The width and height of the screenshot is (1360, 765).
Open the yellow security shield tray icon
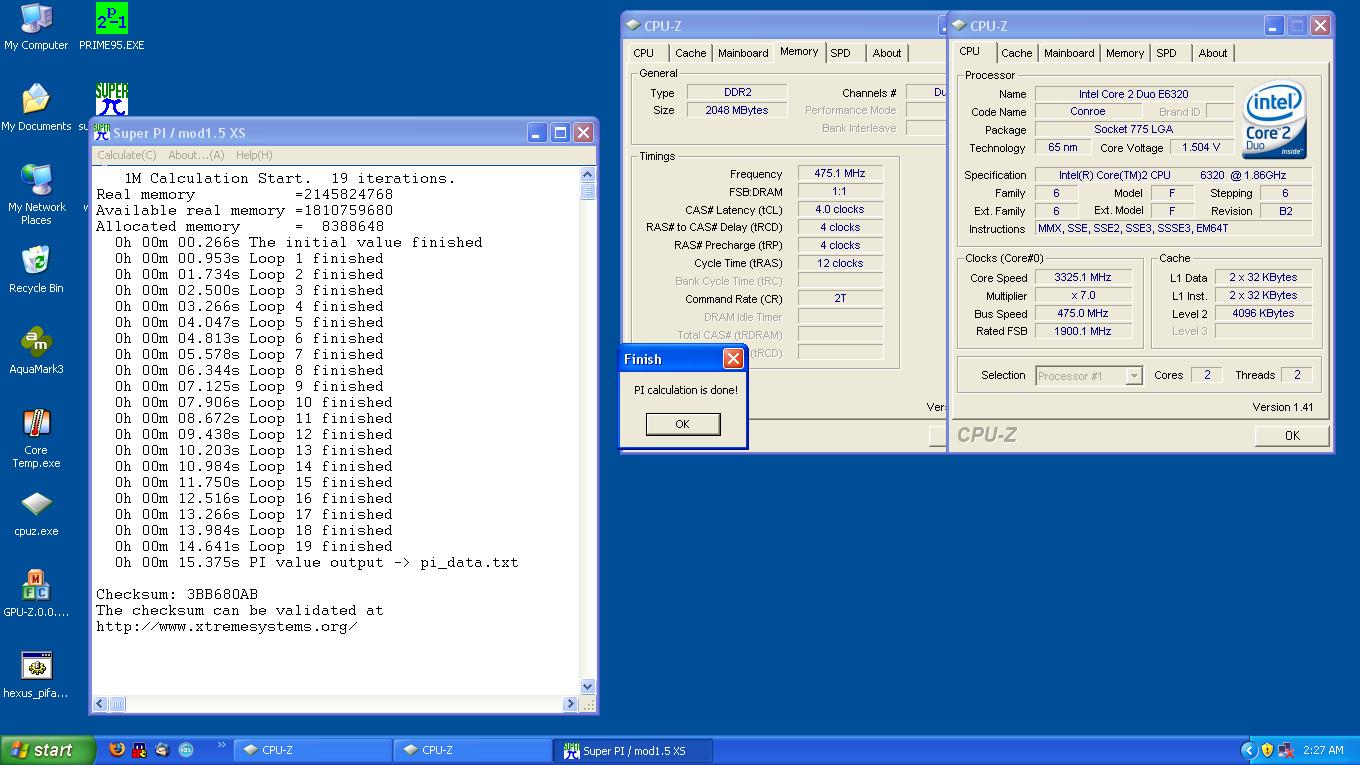coord(1267,750)
